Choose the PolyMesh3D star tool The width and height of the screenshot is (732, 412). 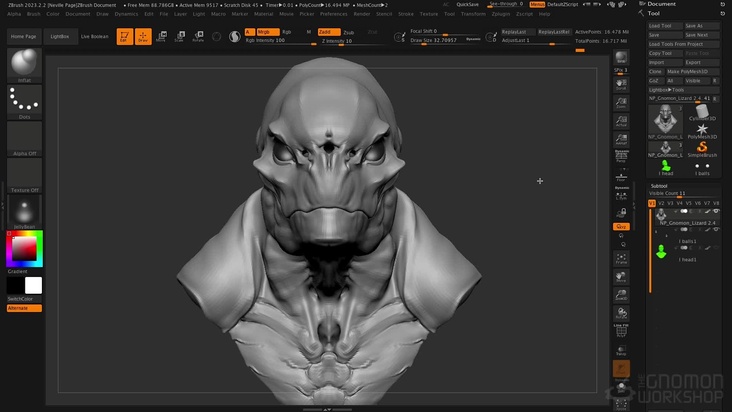(x=702, y=130)
